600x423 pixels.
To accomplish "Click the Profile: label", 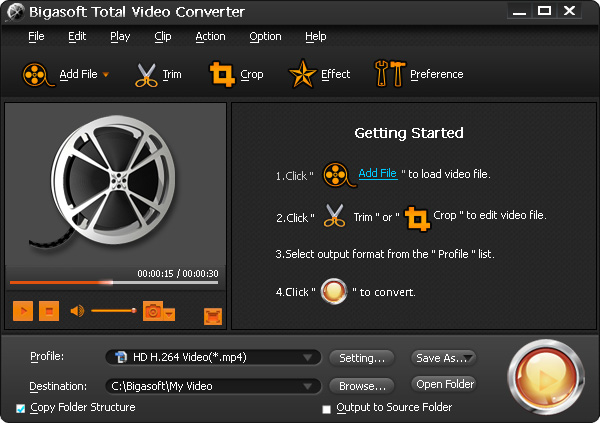I will [x=47, y=356].
